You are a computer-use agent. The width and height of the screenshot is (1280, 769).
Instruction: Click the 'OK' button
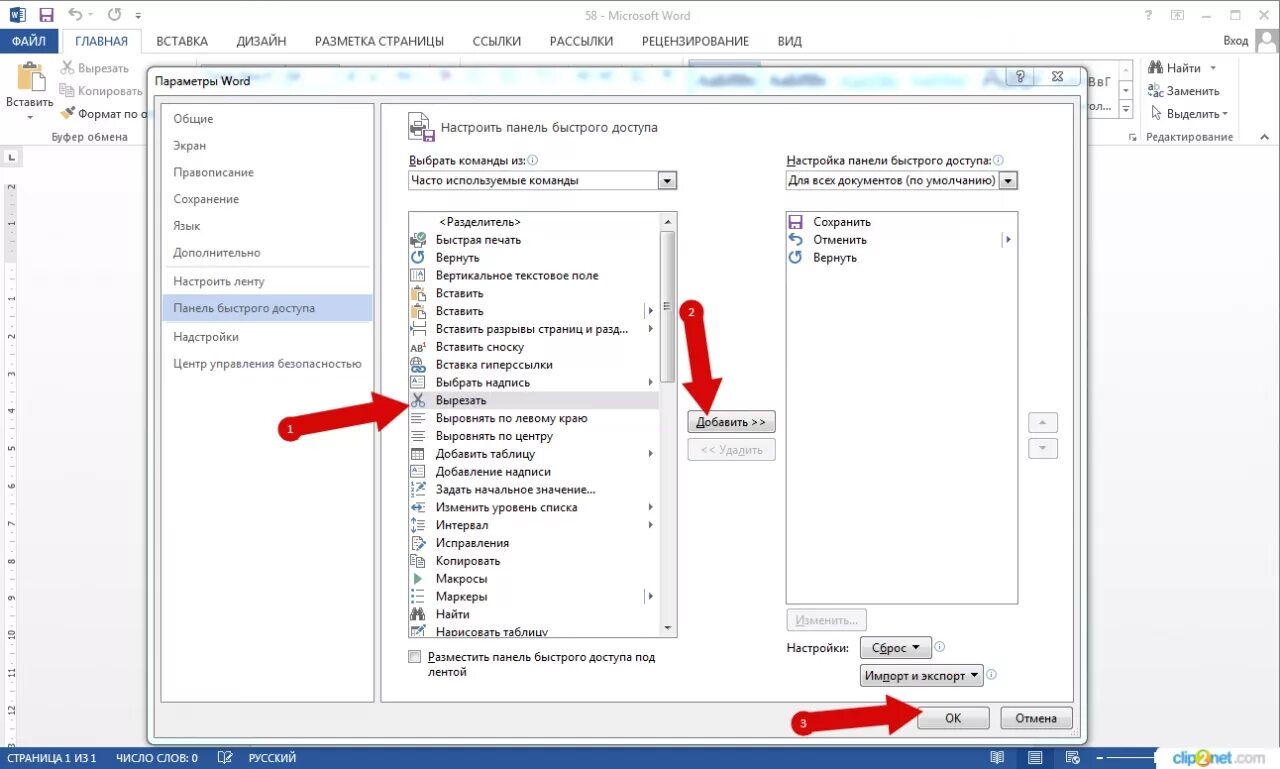click(x=953, y=718)
